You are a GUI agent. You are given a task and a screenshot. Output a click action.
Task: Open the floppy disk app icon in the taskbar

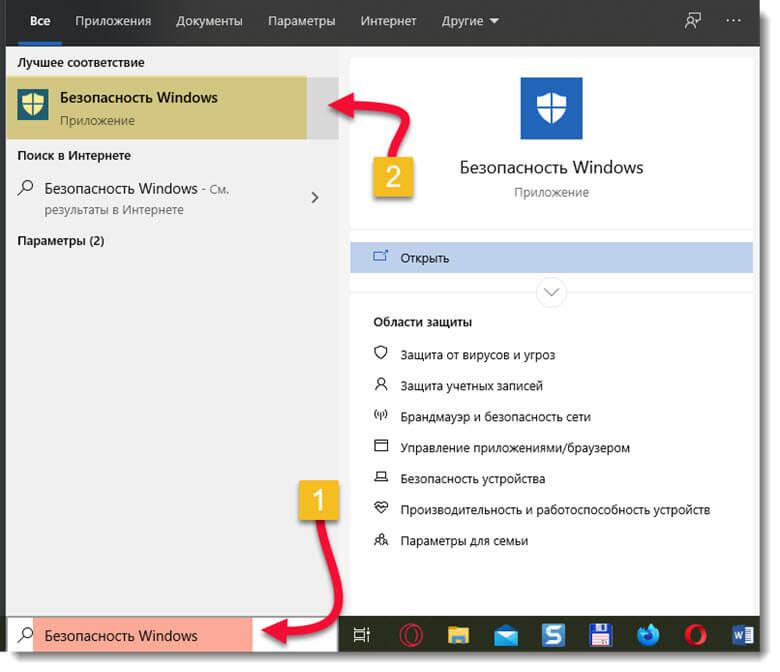pos(600,635)
